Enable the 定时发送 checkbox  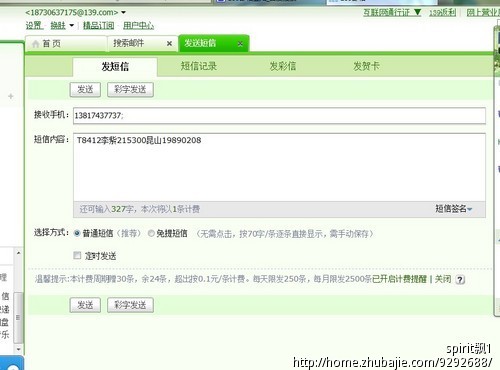tap(77, 256)
